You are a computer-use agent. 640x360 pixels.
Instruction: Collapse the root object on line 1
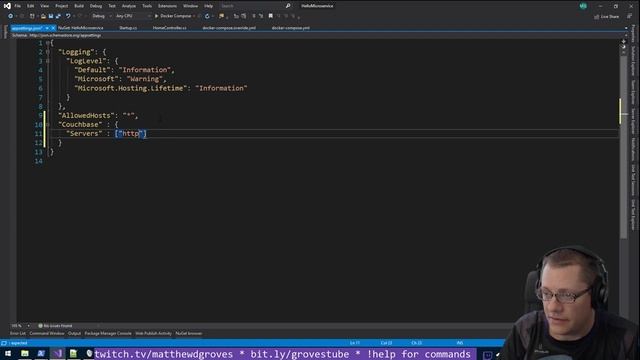tap(48, 43)
